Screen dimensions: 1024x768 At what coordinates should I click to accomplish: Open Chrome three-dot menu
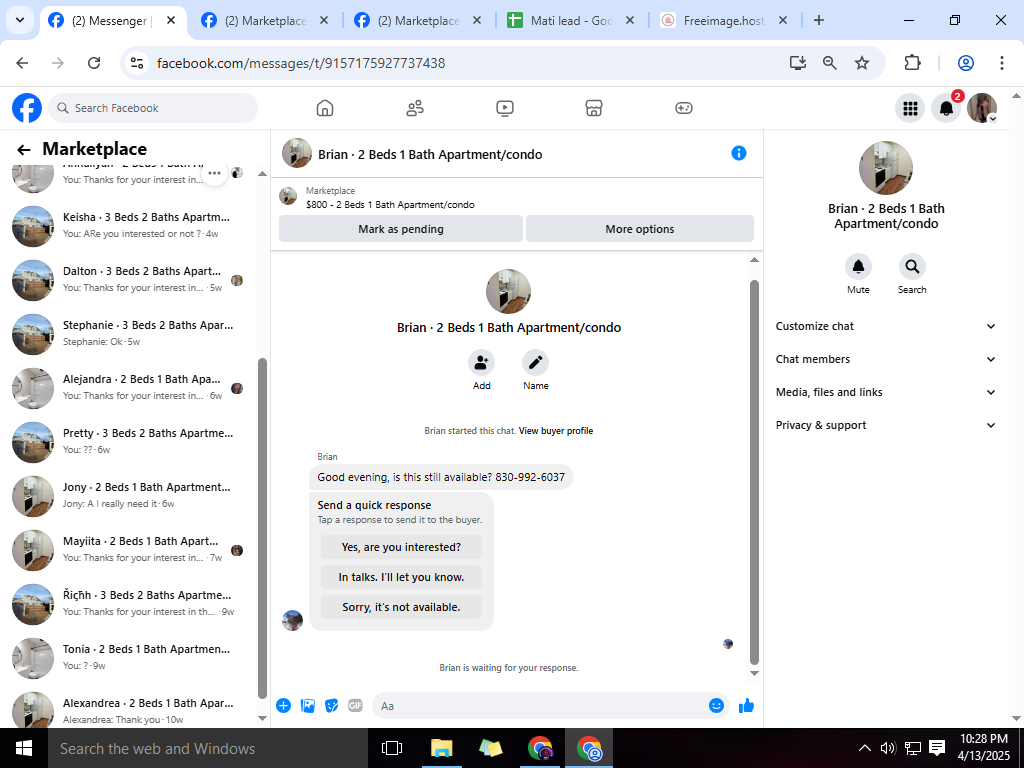pyautogui.click(x=1001, y=63)
